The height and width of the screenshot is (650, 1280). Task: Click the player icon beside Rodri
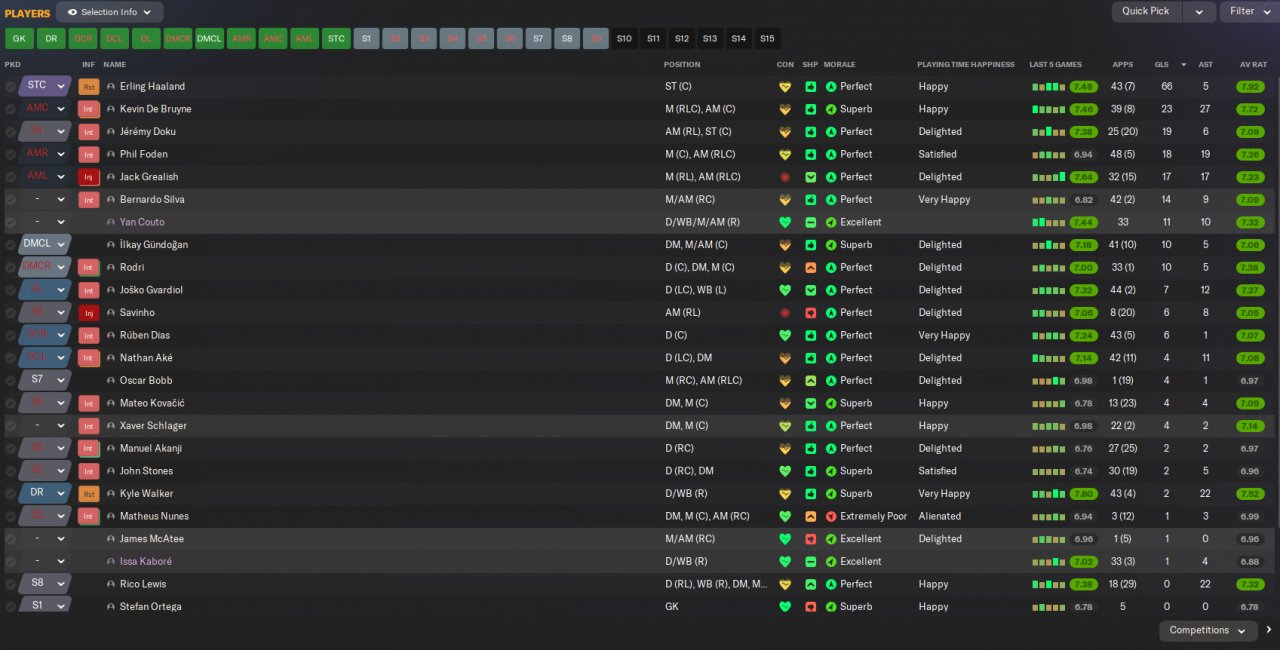pos(111,267)
